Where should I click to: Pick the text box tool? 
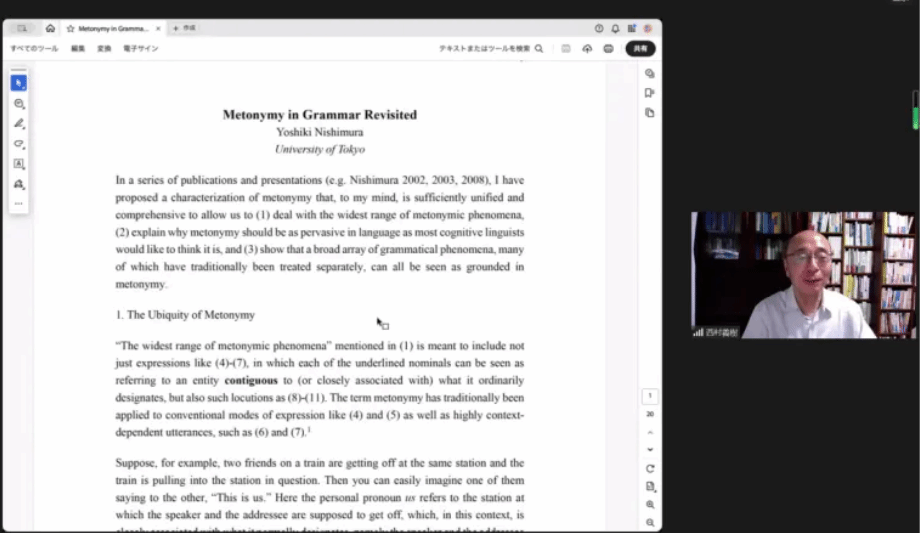pyautogui.click(x=18, y=164)
